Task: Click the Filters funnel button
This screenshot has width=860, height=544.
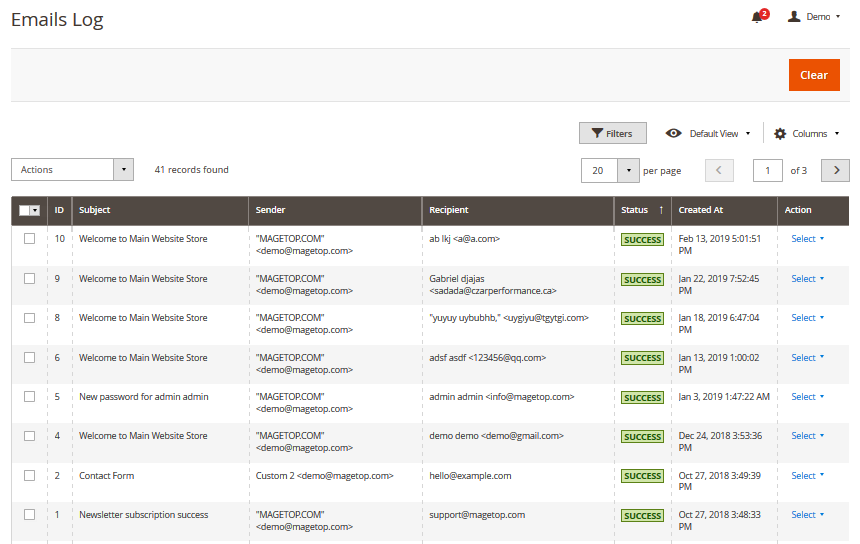Action: [612, 133]
